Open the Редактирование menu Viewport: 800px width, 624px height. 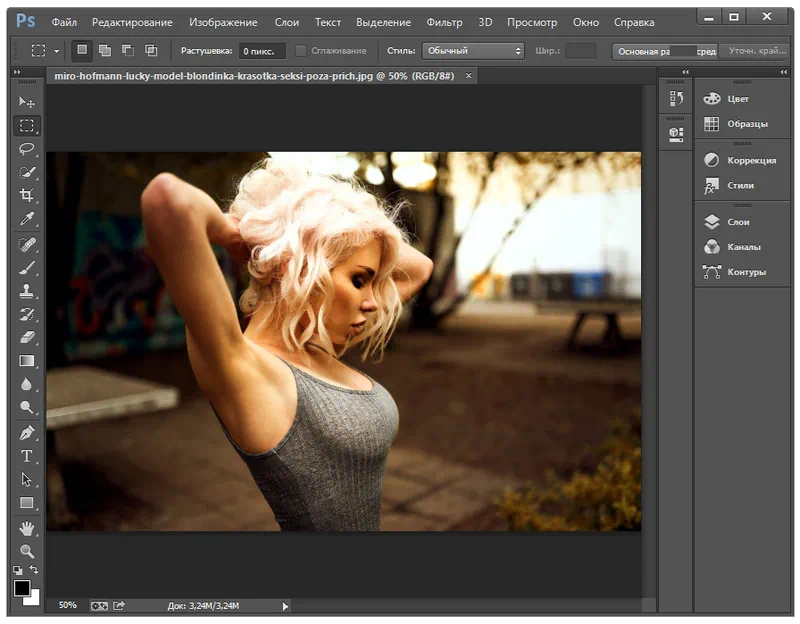coord(132,22)
